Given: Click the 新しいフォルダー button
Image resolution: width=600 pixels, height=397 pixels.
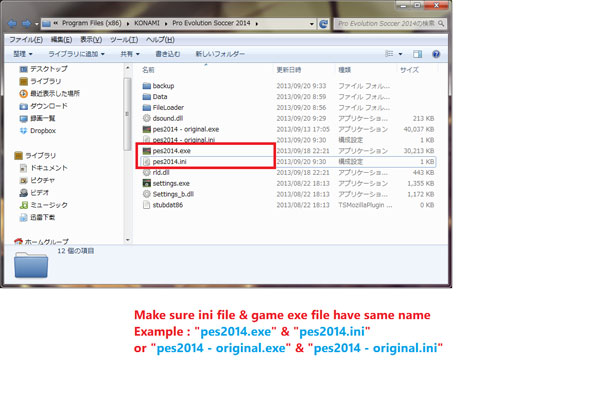Looking at the screenshot, I should click(x=220, y=54).
